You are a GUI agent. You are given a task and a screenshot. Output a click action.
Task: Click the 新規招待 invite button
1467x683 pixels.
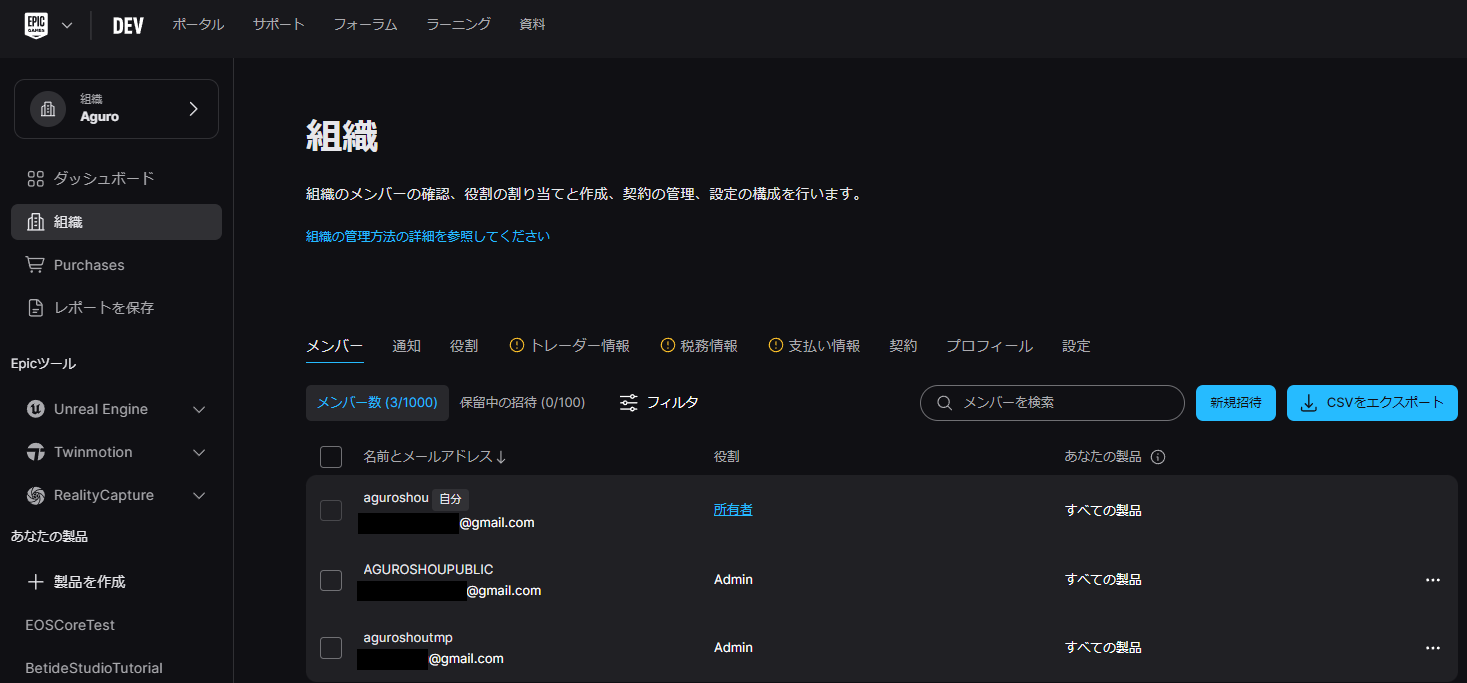pyautogui.click(x=1235, y=402)
